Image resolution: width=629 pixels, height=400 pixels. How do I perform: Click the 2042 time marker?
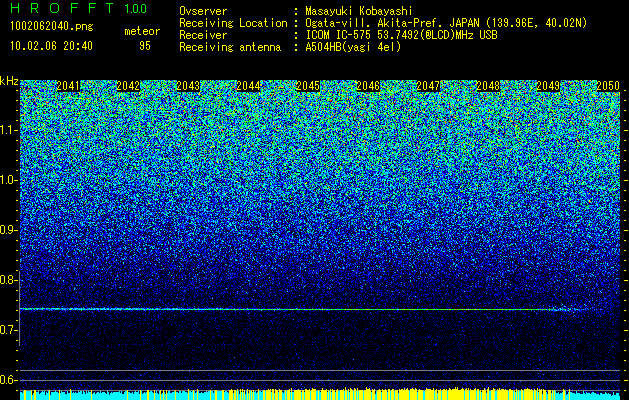coord(128,86)
